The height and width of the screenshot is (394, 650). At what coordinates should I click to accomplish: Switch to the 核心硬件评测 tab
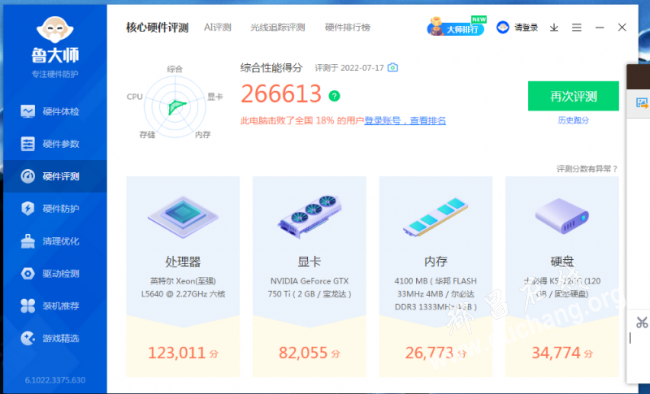157,27
